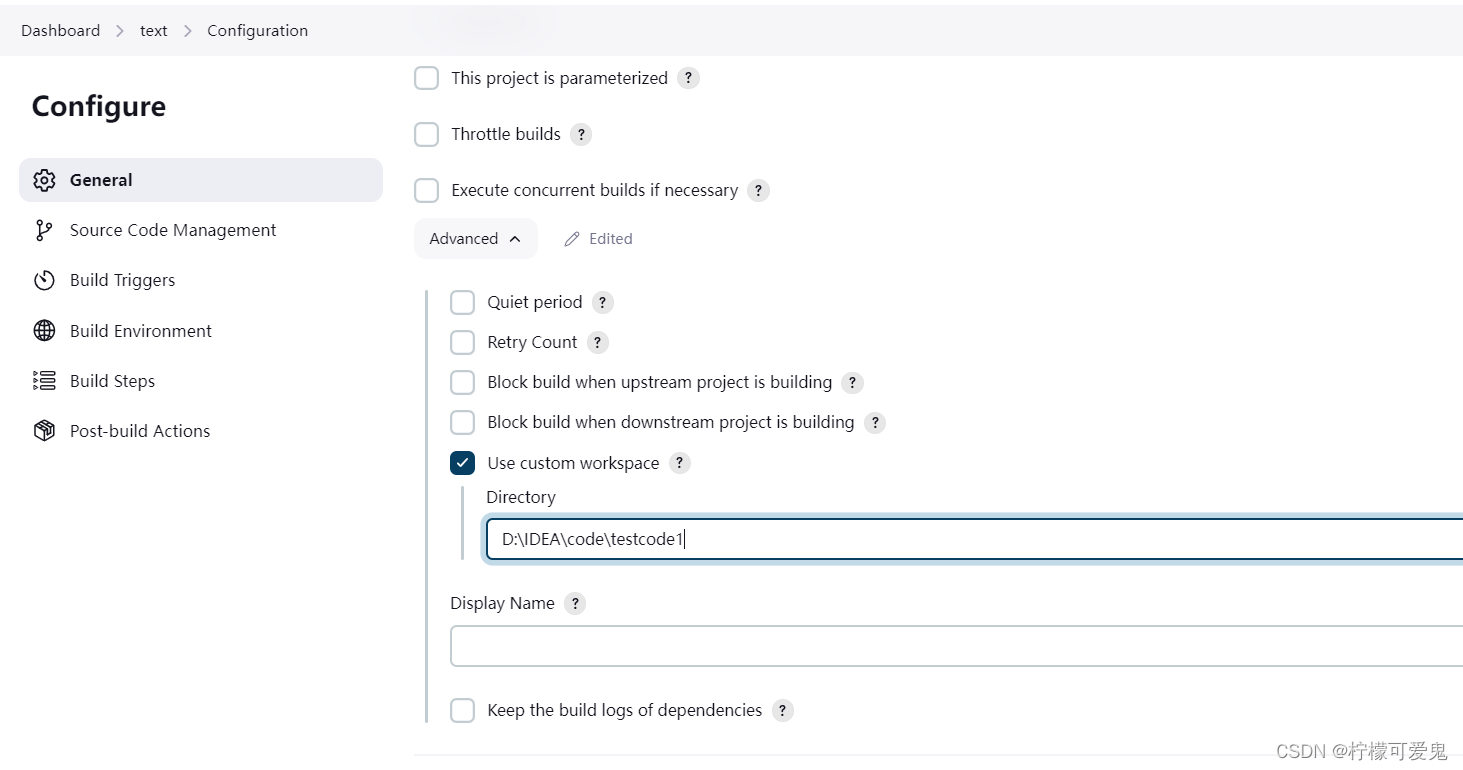1463x770 pixels.
Task: Enable This project is parameterized checkbox
Action: coord(427,78)
